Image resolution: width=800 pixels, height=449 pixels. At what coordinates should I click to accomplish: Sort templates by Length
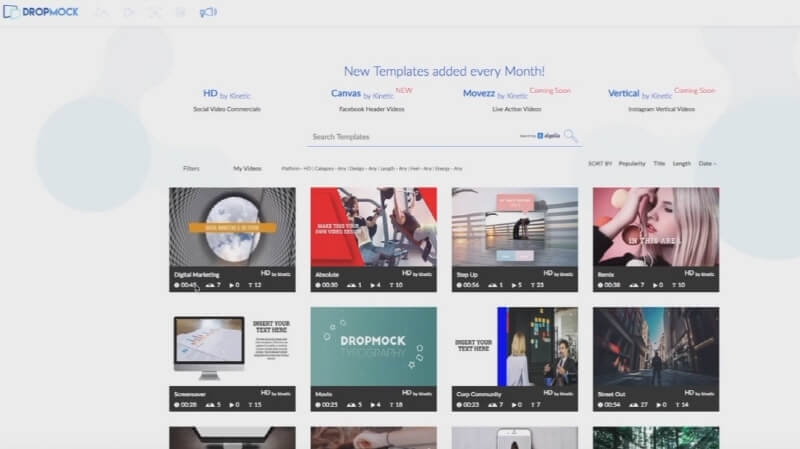click(682, 164)
